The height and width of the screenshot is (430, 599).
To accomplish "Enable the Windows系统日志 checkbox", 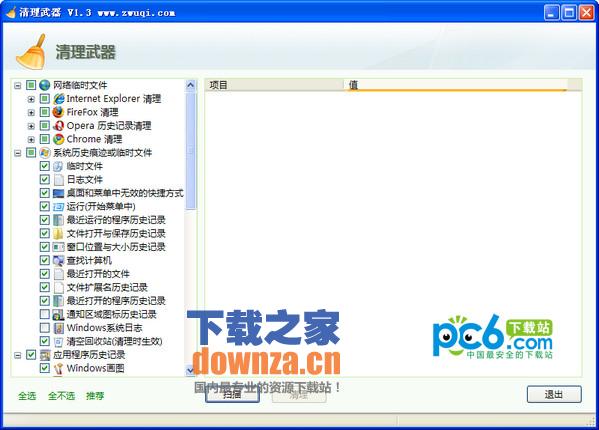I will (x=45, y=328).
